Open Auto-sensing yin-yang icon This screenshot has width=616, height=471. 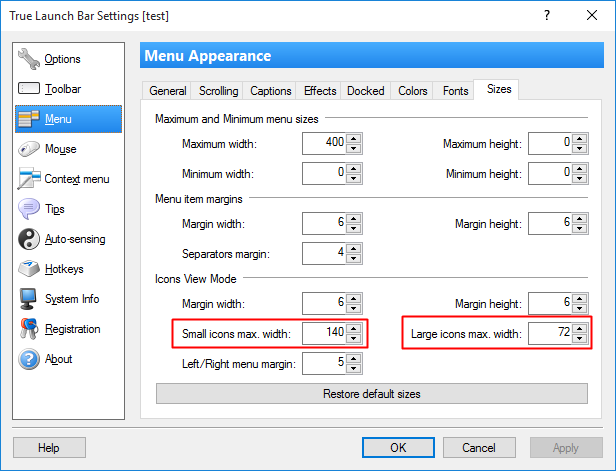pyautogui.click(x=29, y=239)
